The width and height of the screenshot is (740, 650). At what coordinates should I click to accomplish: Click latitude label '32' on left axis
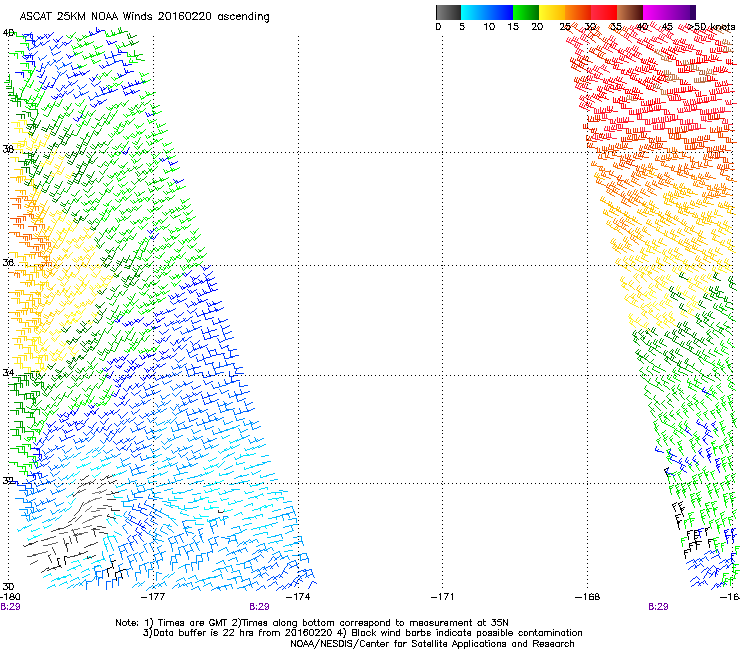[x=8, y=481]
